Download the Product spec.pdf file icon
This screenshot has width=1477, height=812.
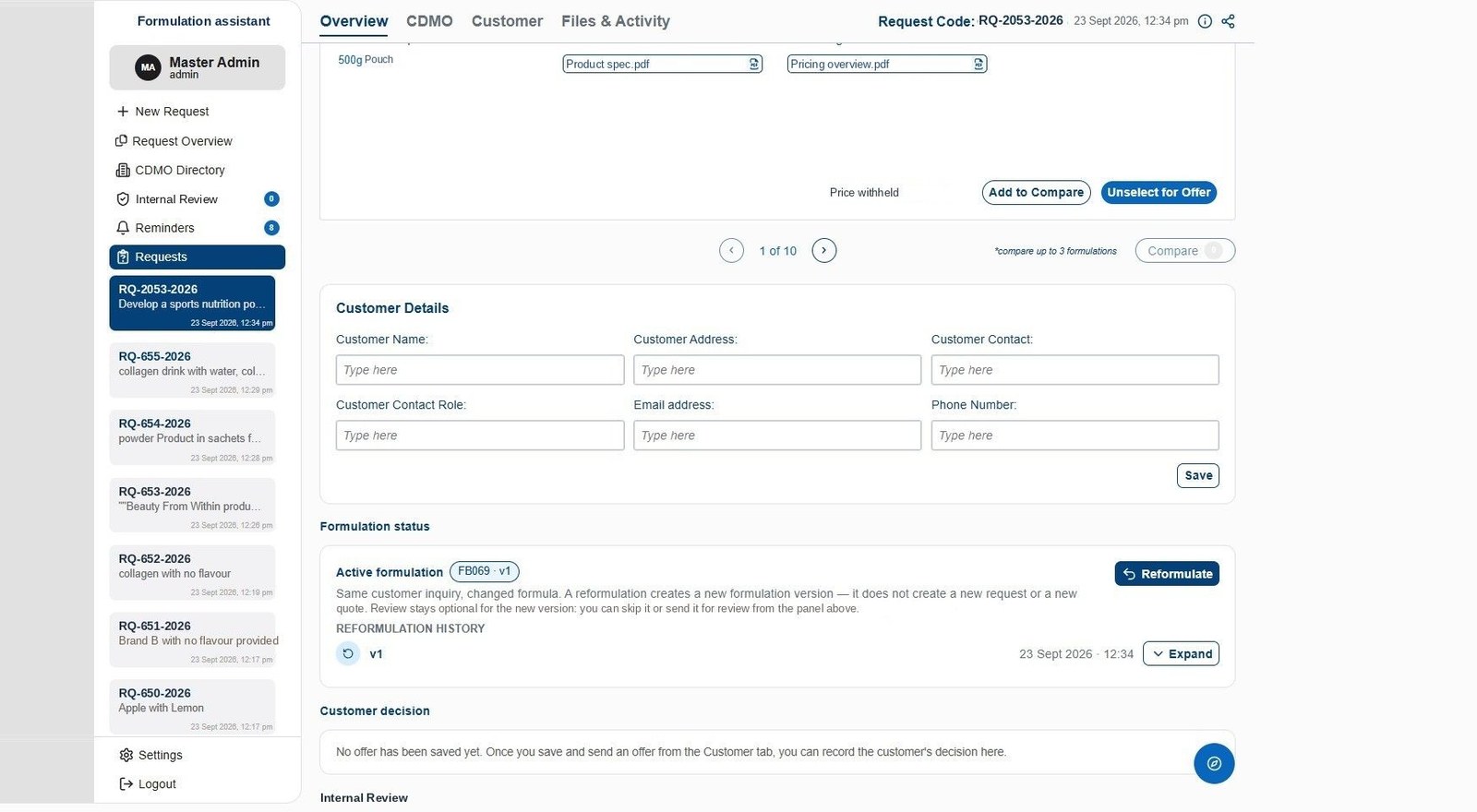754,64
